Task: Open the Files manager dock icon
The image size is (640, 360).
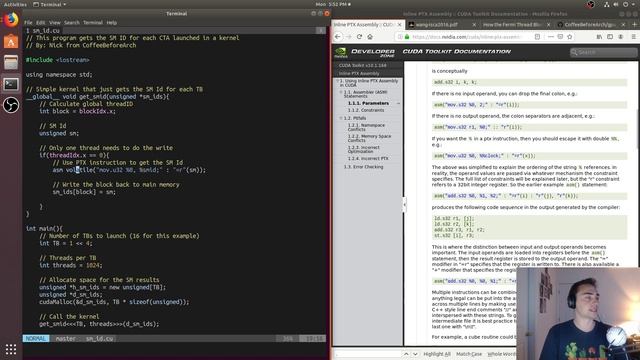Action: tap(11, 62)
